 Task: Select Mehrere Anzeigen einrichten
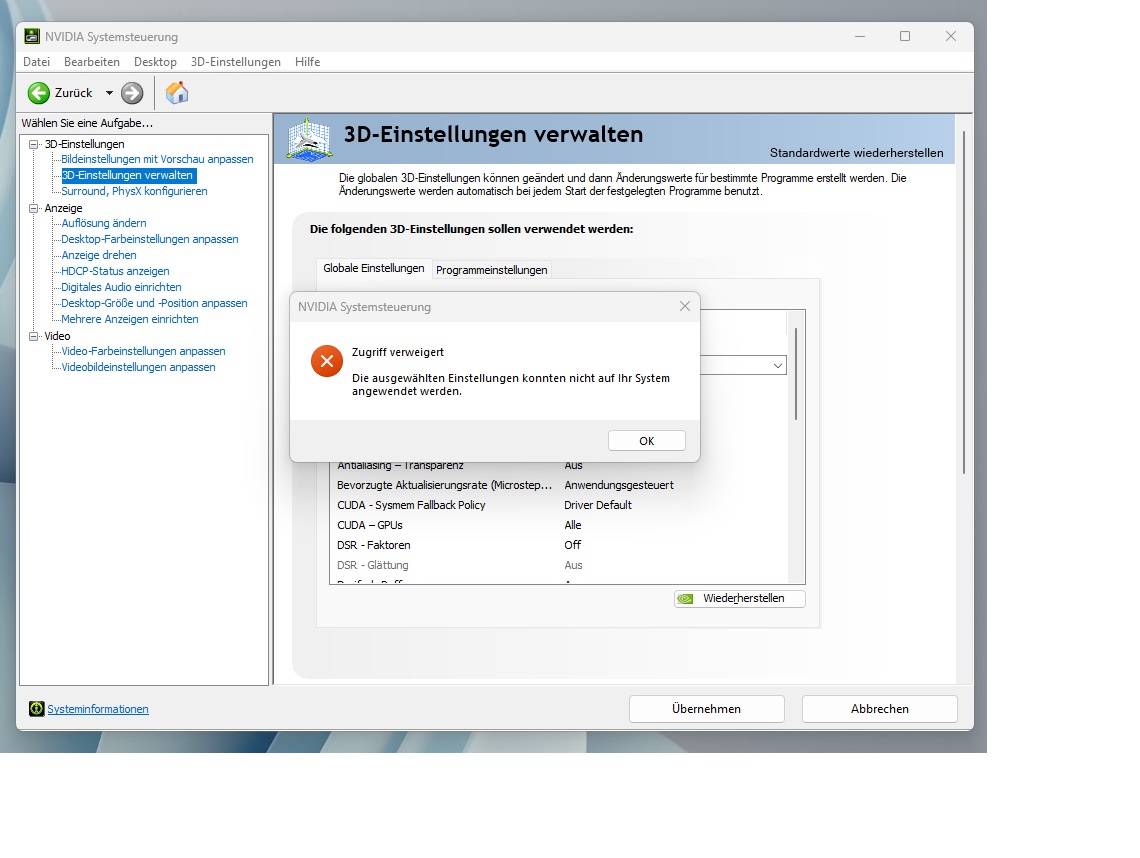coord(129,319)
